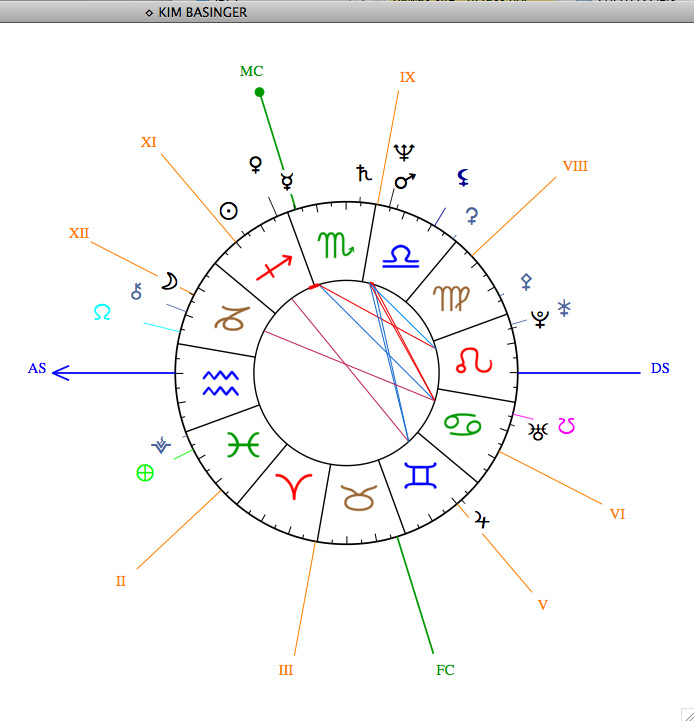Viewport: 694px width, 721px height.
Task: Select the Venus symbol beside MC line
Action: tap(256, 164)
